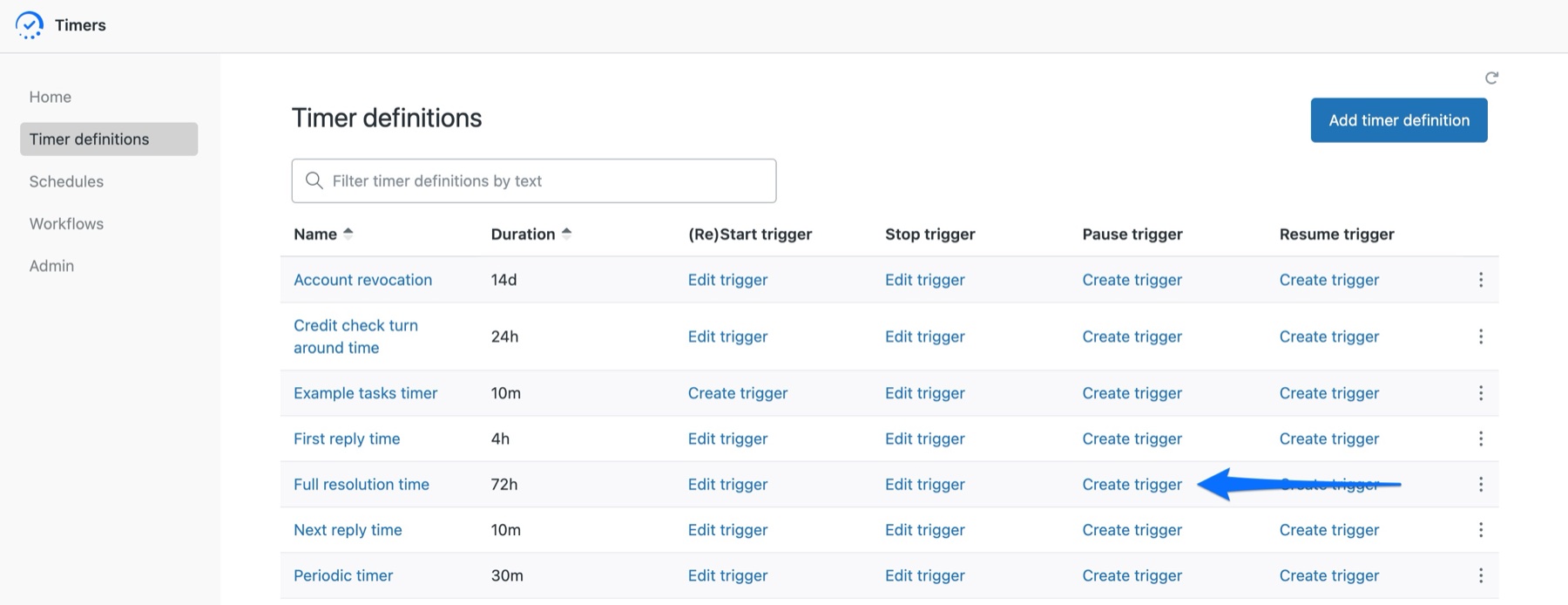Image resolution: width=1568 pixels, height=605 pixels.
Task: Edit the (Re)Start trigger for First reply time
Action: pos(727,438)
